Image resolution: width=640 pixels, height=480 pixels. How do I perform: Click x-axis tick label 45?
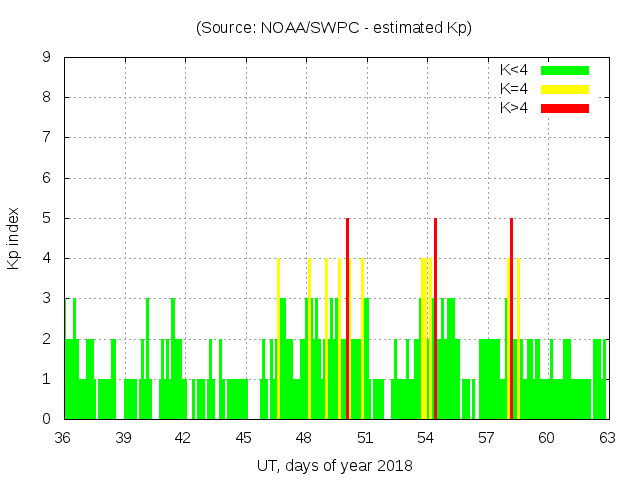pyautogui.click(x=244, y=438)
